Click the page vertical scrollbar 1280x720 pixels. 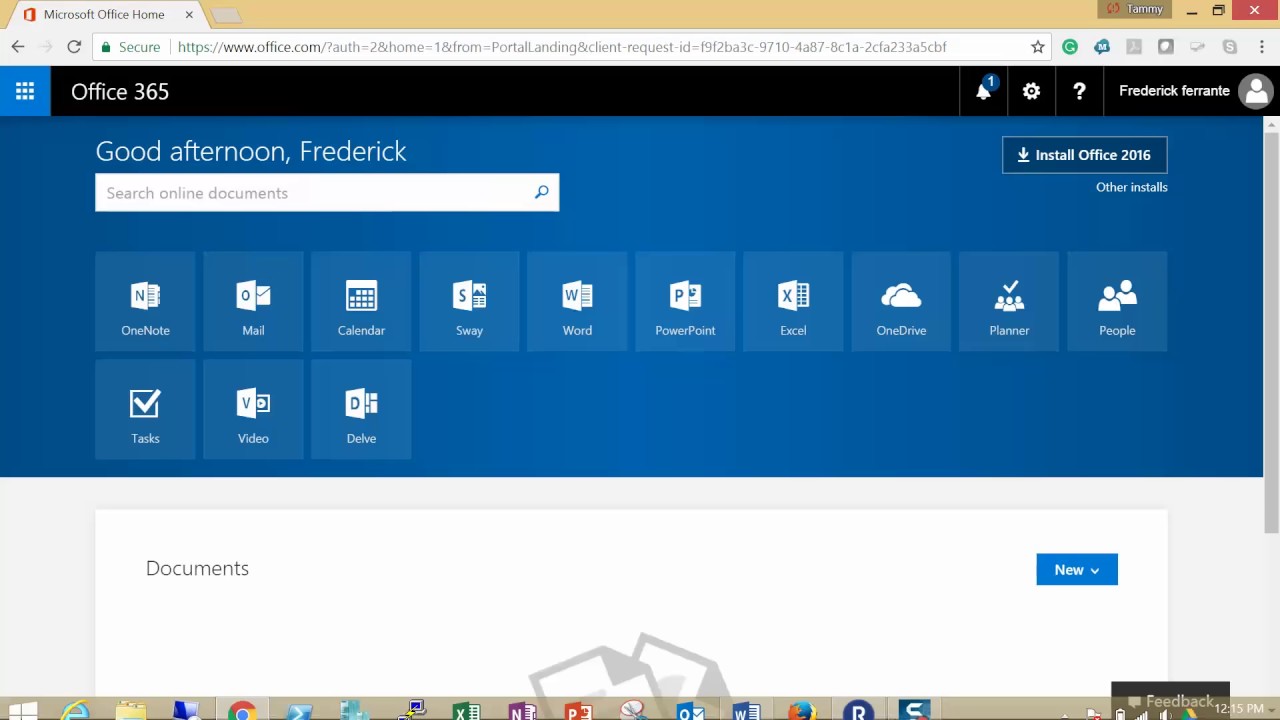[x=1272, y=332]
